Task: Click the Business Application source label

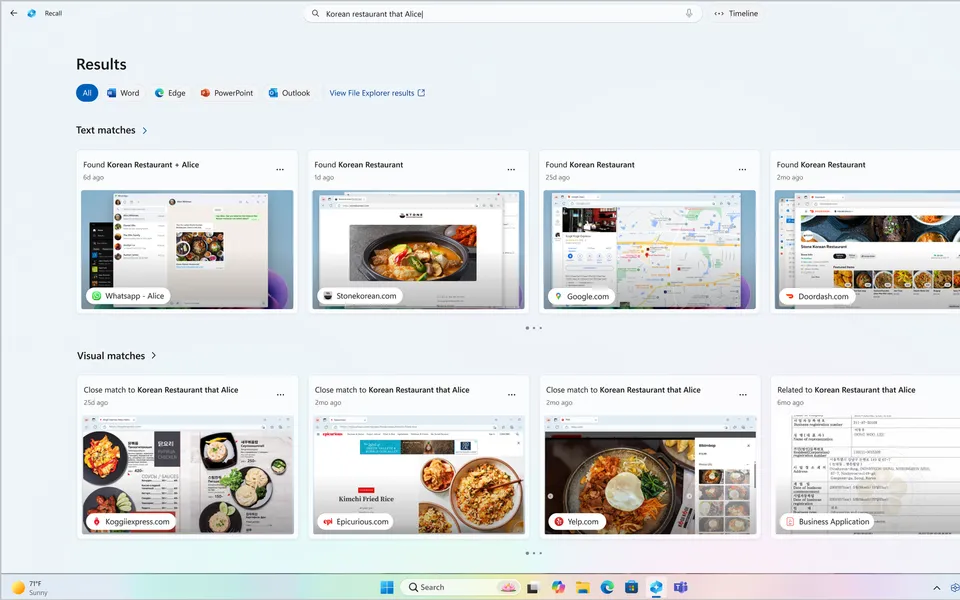Action: point(827,522)
